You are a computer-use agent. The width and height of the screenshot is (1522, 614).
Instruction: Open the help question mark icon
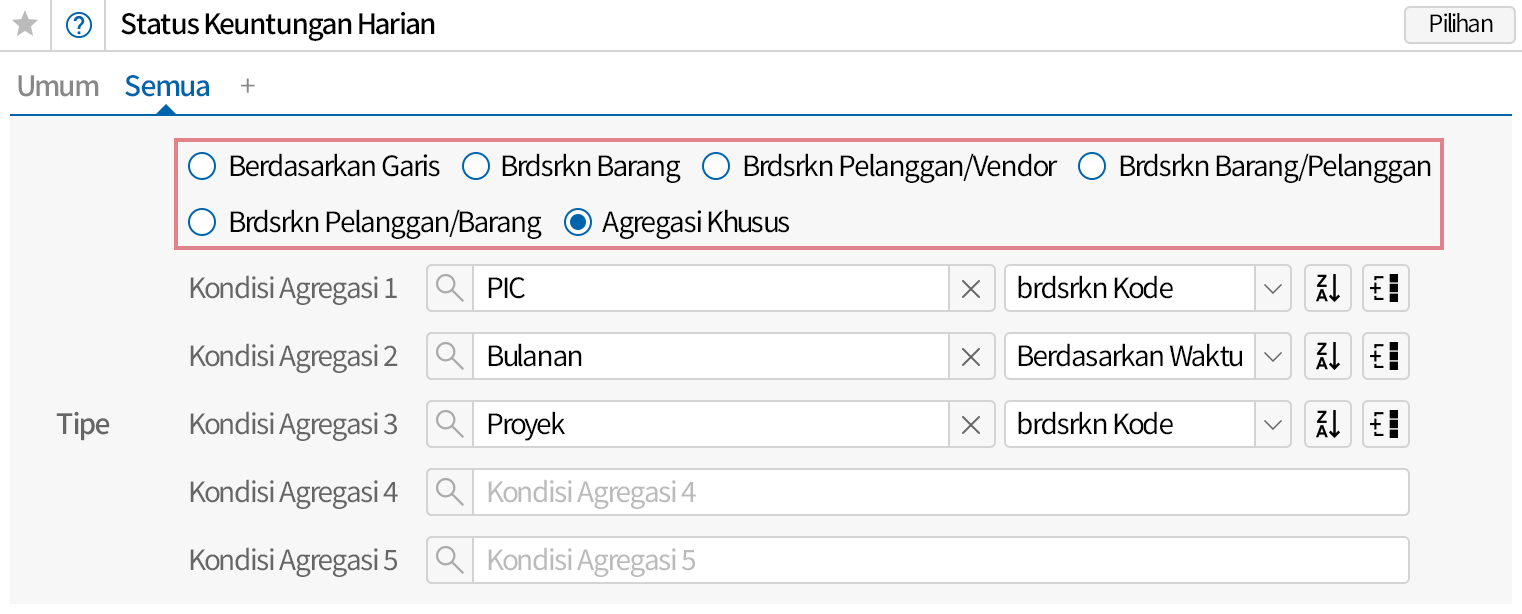[78, 25]
